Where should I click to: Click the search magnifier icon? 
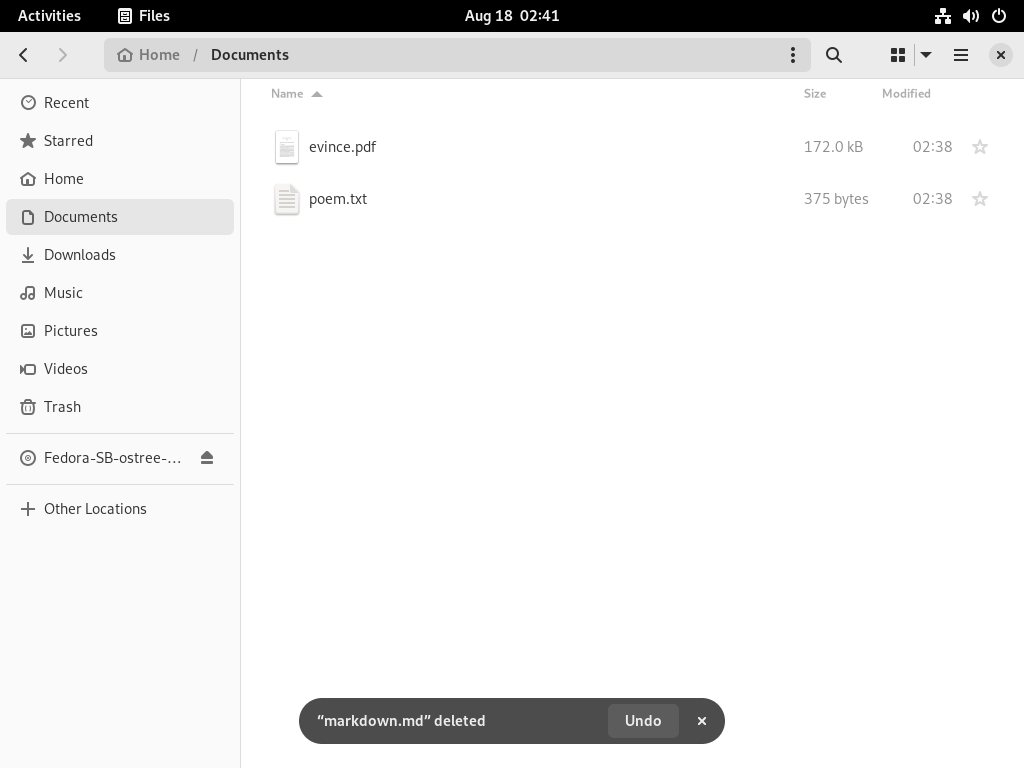[x=833, y=55]
